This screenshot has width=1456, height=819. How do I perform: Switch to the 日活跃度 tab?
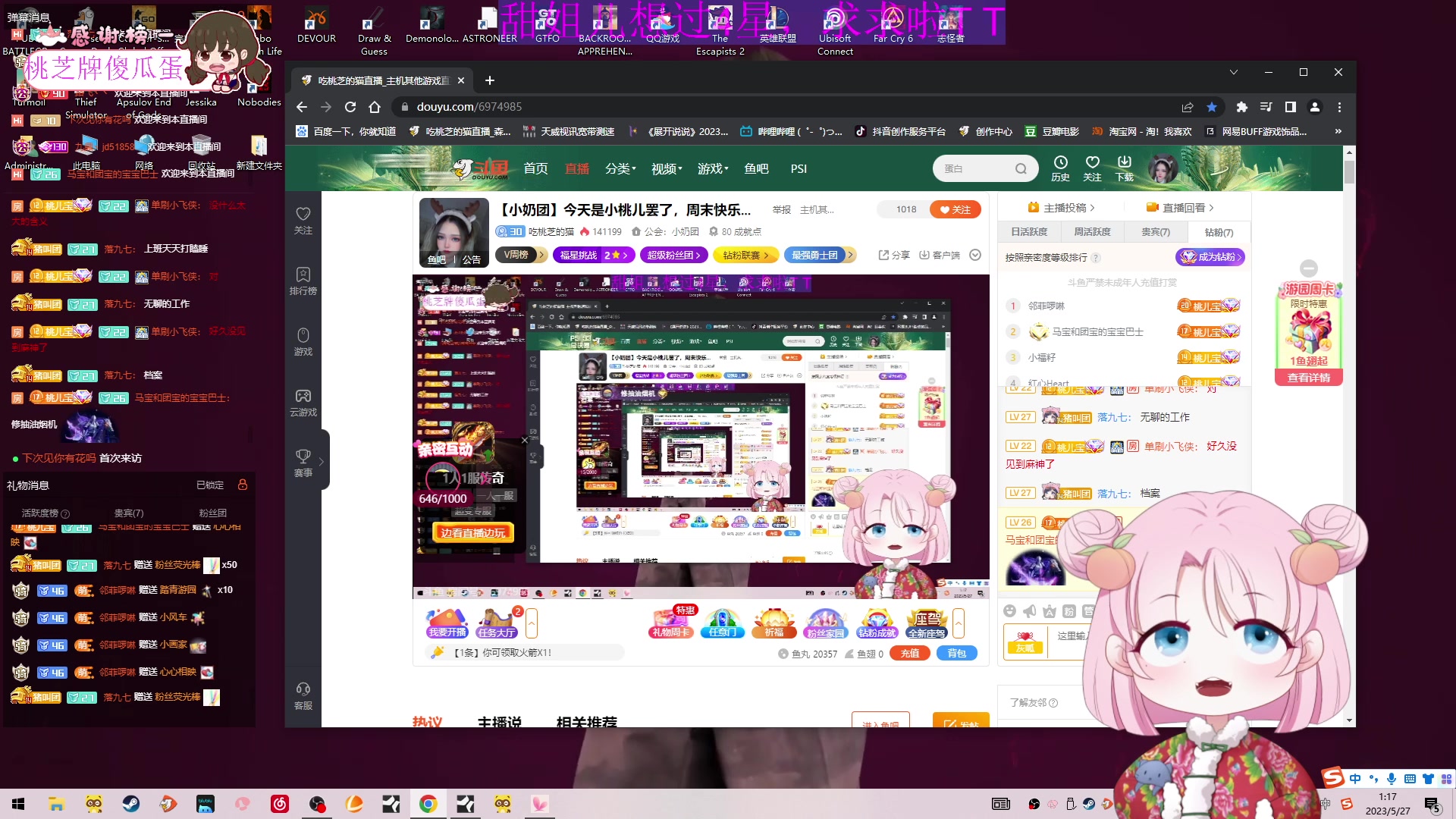(1029, 232)
